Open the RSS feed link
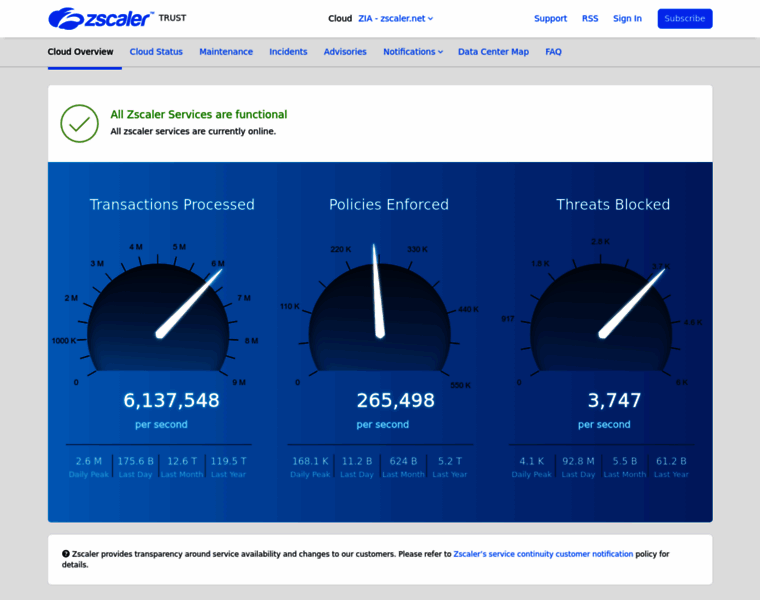The height and width of the screenshot is (600, 760). click(x=590, y=18)
